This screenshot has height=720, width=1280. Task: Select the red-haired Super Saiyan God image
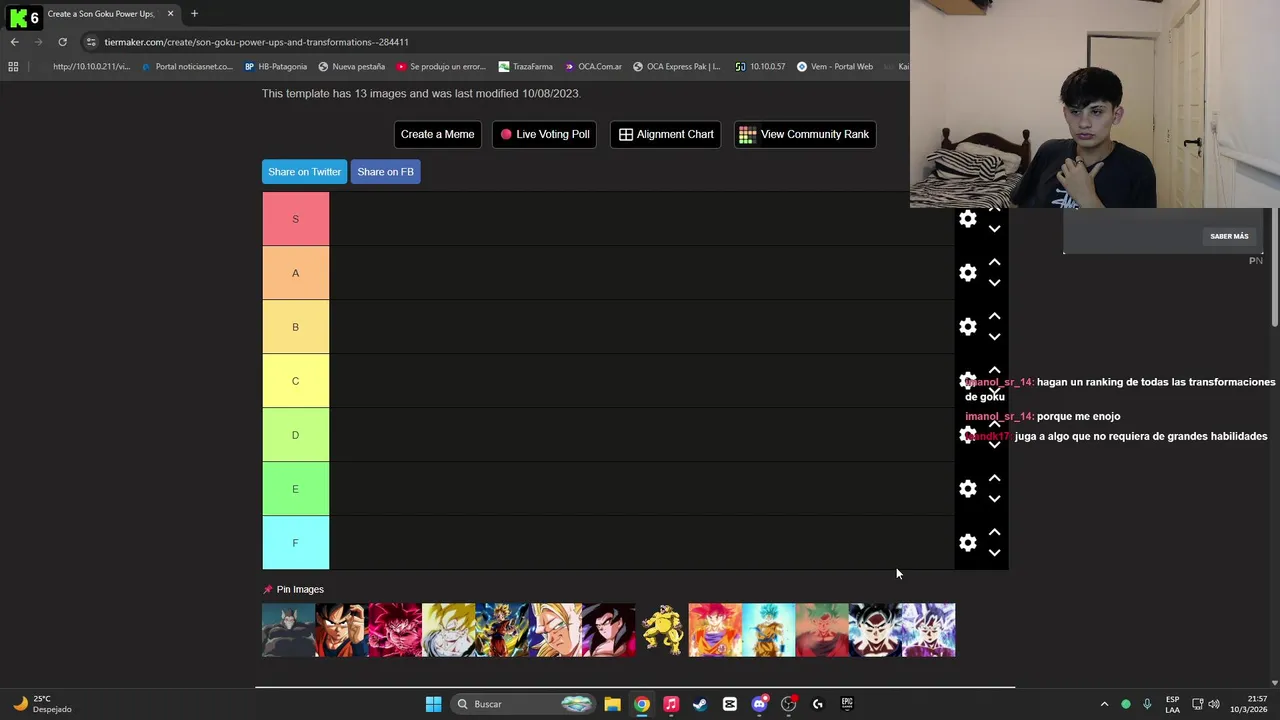(715, 630)
